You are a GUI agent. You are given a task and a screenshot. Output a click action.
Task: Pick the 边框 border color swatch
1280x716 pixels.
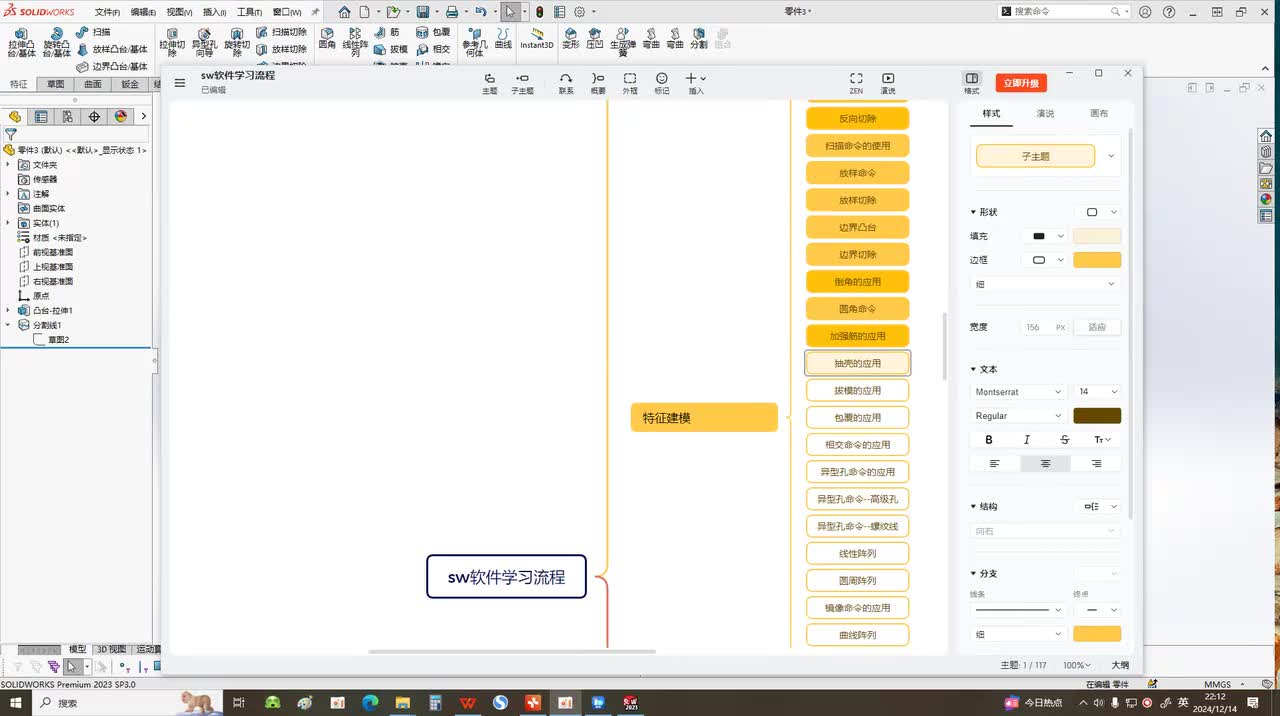point(1097,260)
